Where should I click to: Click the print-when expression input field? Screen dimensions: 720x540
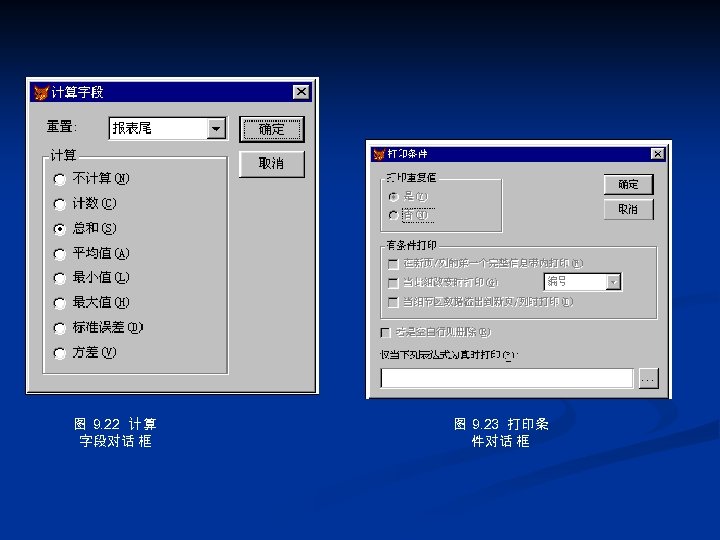(507, 378)
